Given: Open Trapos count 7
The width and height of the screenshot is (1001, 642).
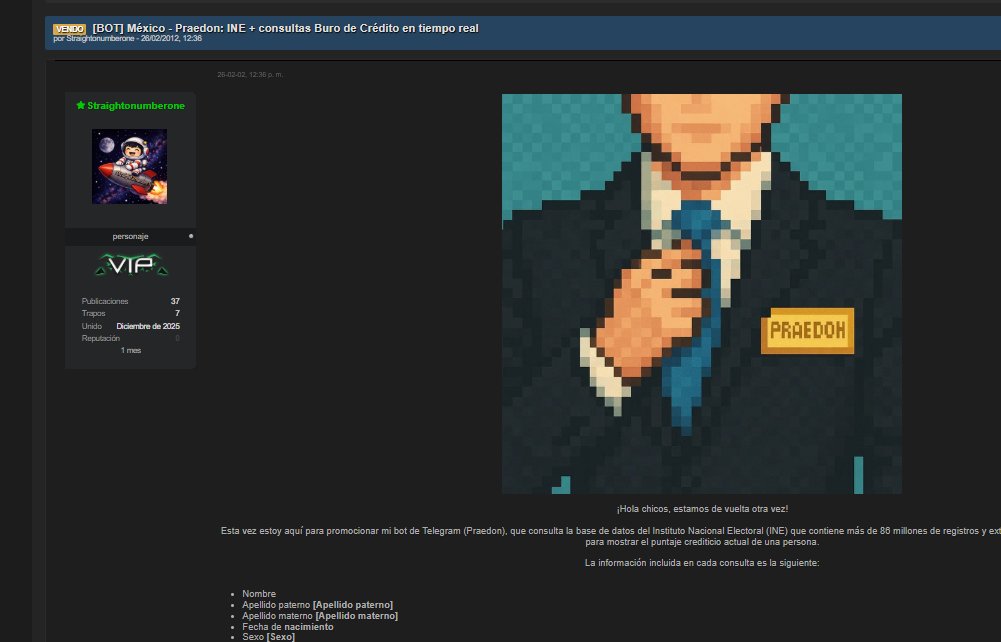Looking at the screenshot, I should tap(177, 313).
